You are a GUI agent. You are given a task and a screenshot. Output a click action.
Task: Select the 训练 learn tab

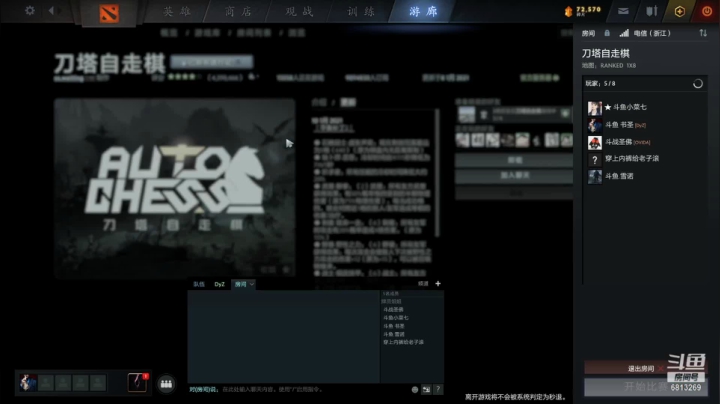361,11
